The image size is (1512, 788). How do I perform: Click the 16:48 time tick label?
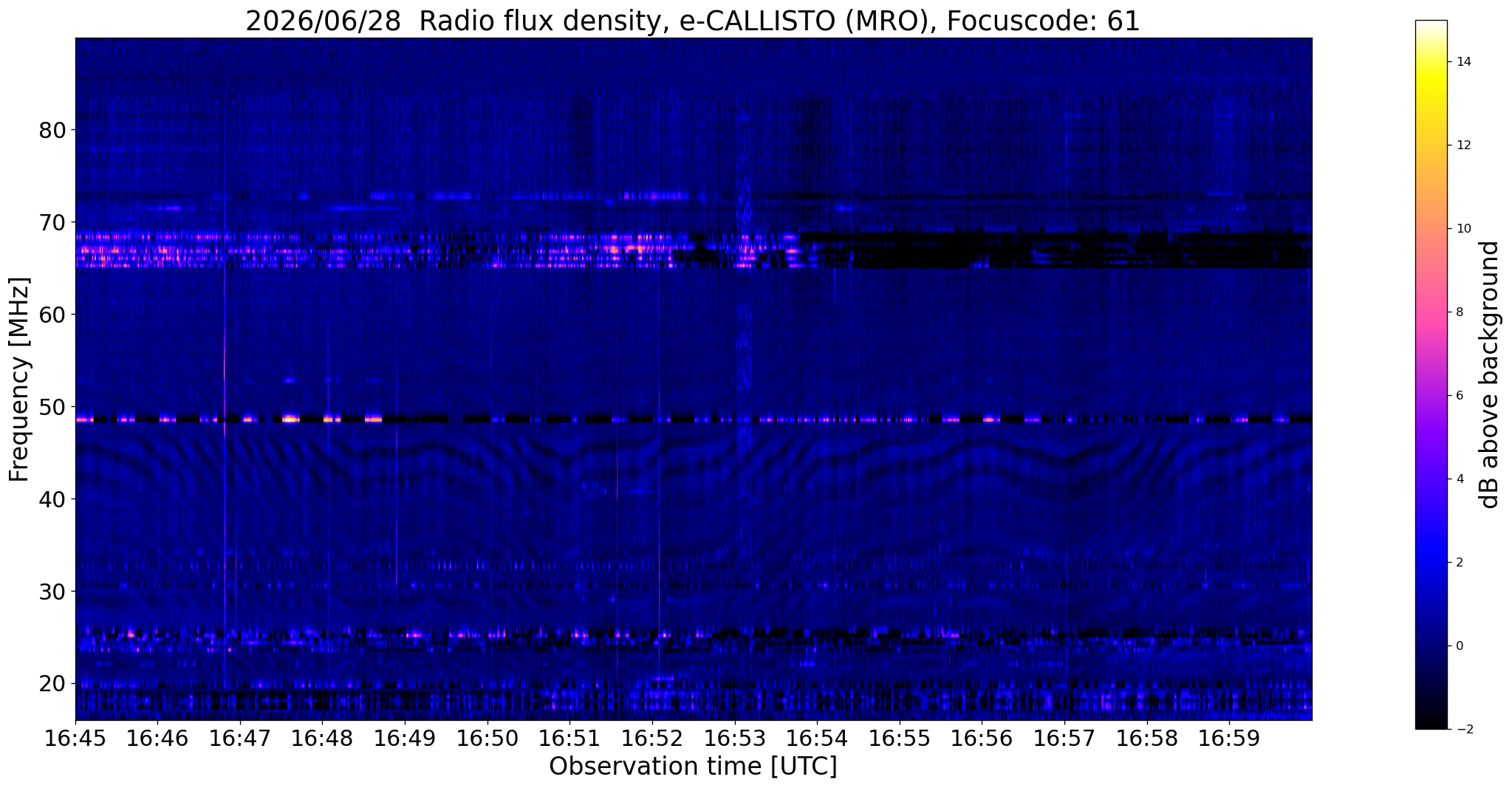coord(322,737)
